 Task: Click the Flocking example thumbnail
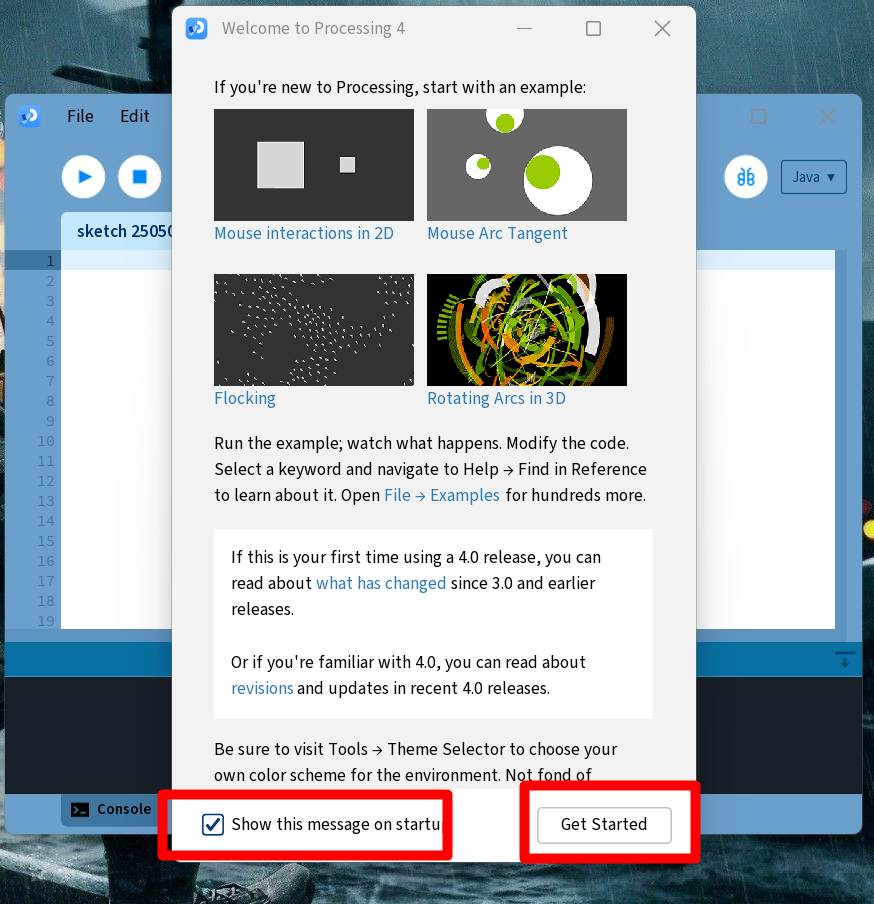pos(314,330)
